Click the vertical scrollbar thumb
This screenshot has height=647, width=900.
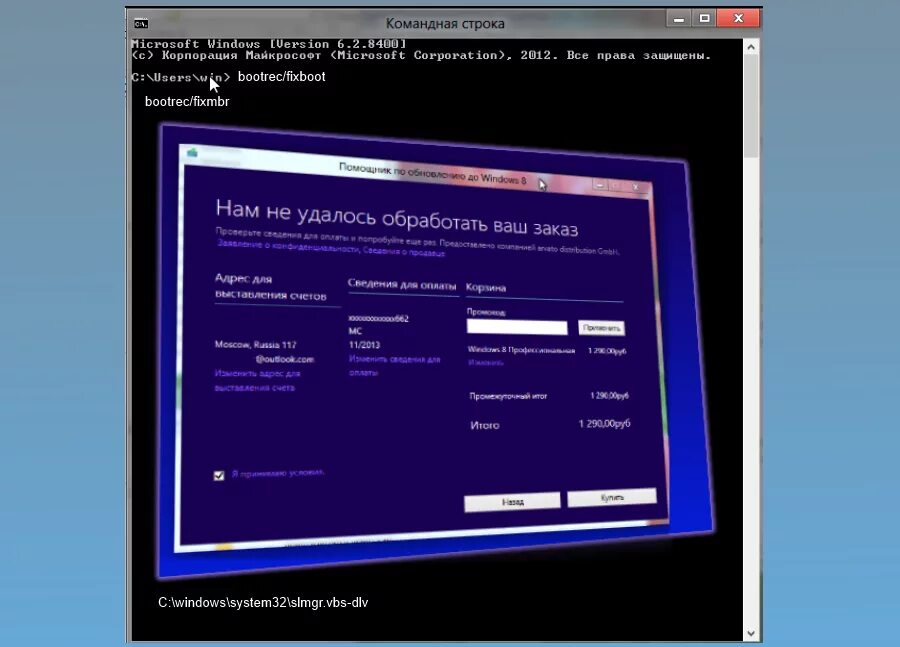[x=751, y=106]
